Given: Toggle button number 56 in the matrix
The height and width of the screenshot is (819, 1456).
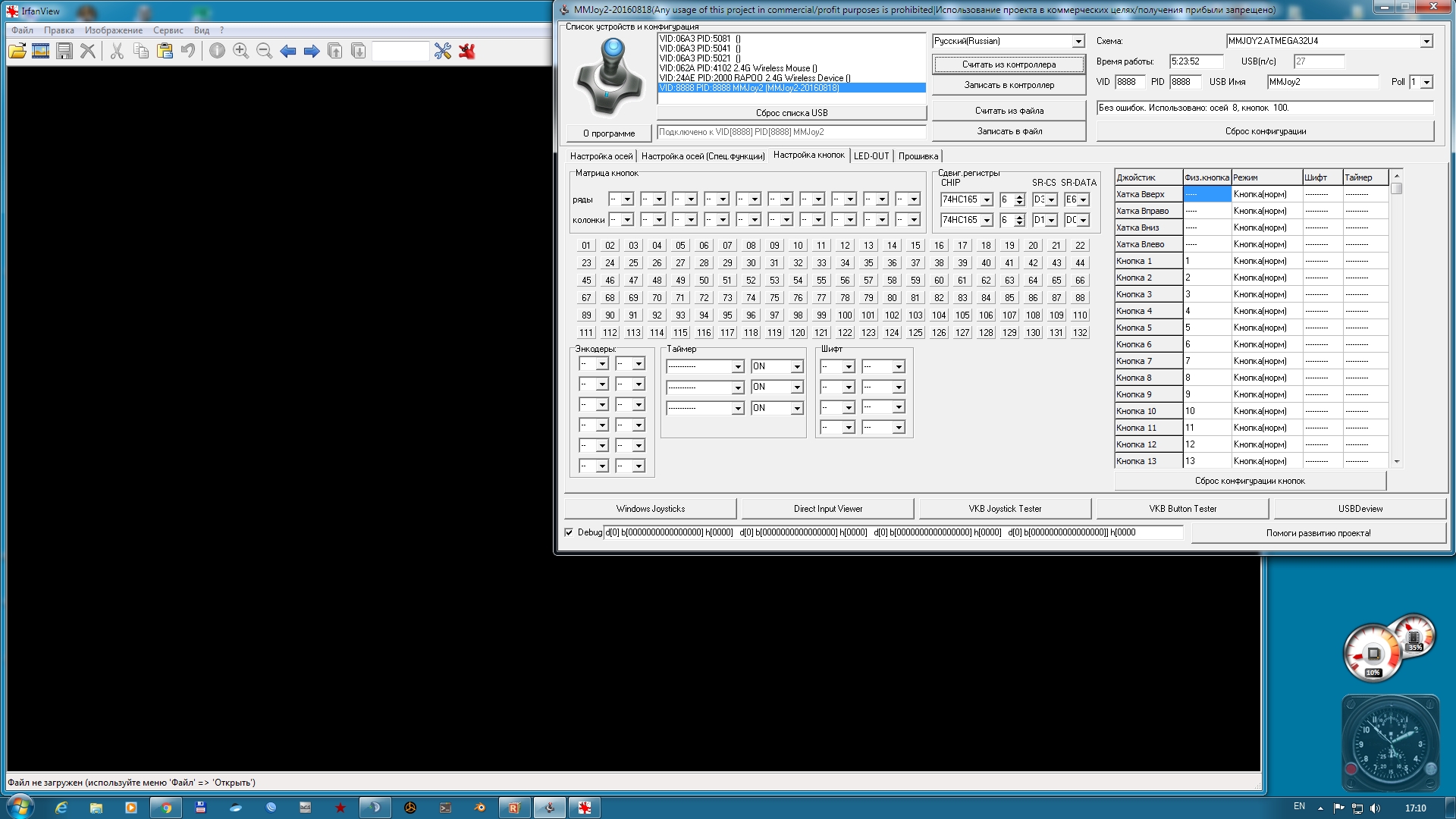Looking at the screenshot, I should pyautogui.click(x=845, y=281).
